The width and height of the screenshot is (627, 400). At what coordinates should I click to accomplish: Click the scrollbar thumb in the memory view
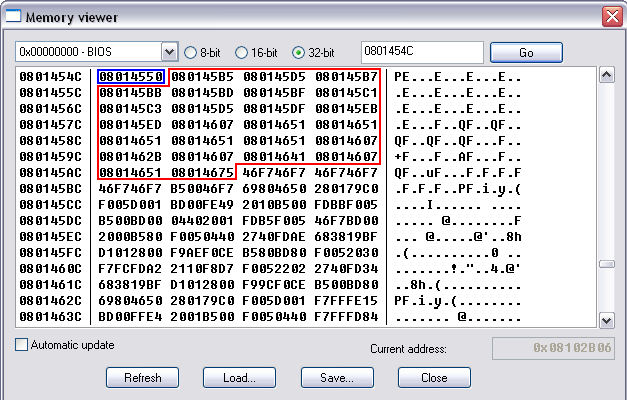click(x=606, y=263)
